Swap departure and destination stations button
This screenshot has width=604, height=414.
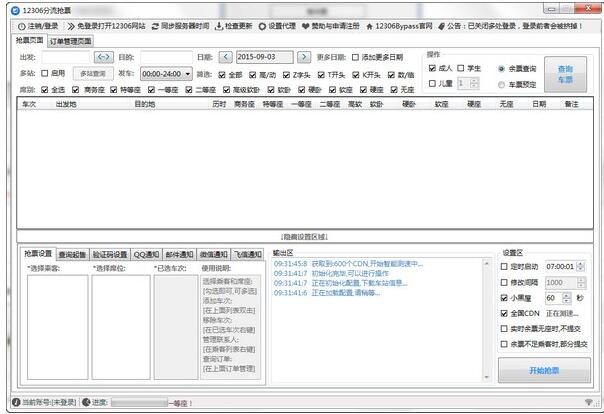tap(104, 57)
